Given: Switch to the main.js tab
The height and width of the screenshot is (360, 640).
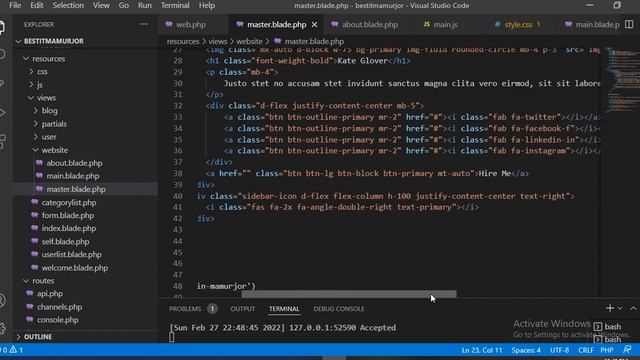Looking at the screenshot, I should point(445,24).
